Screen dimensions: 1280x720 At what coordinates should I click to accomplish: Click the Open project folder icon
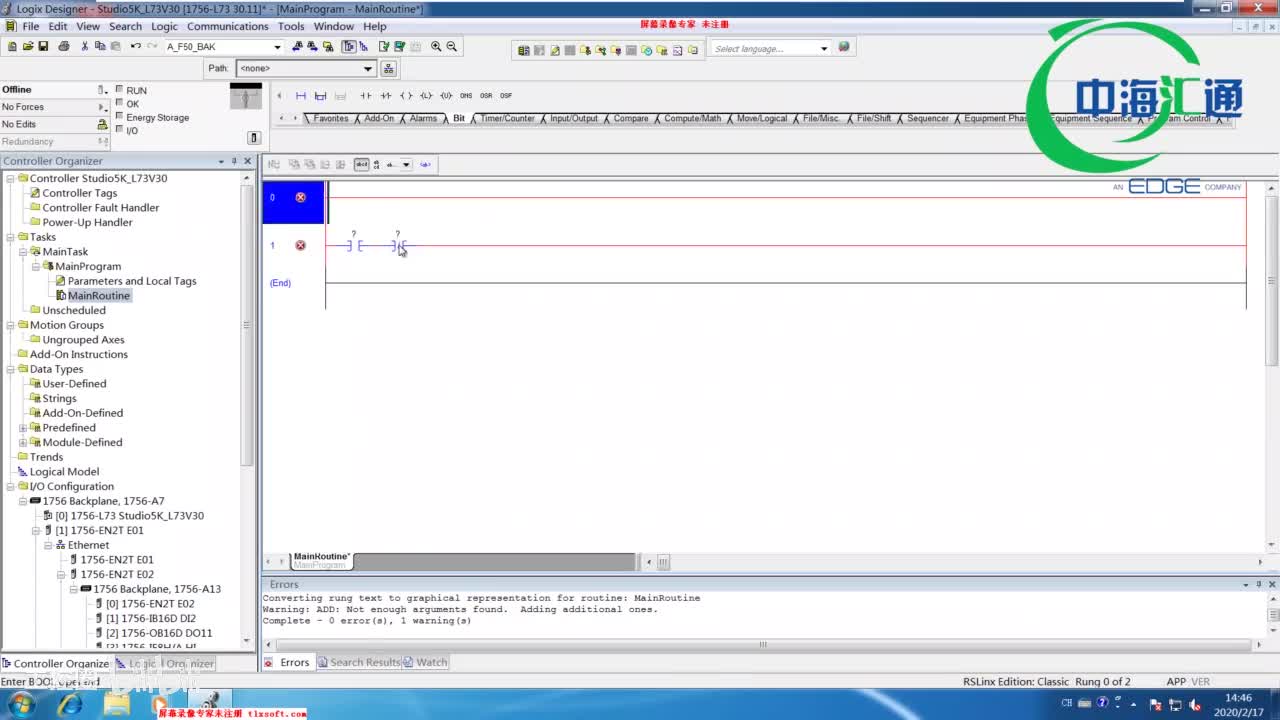(x=27, y=46)
